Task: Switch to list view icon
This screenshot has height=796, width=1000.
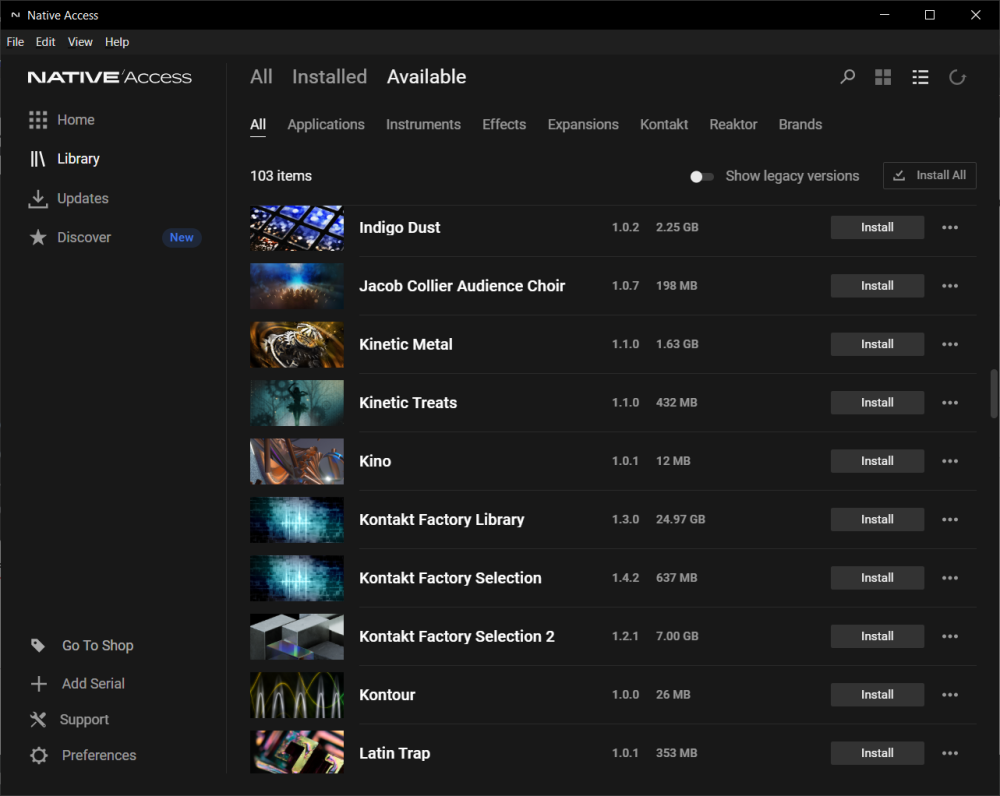Action: click(920, 77)
